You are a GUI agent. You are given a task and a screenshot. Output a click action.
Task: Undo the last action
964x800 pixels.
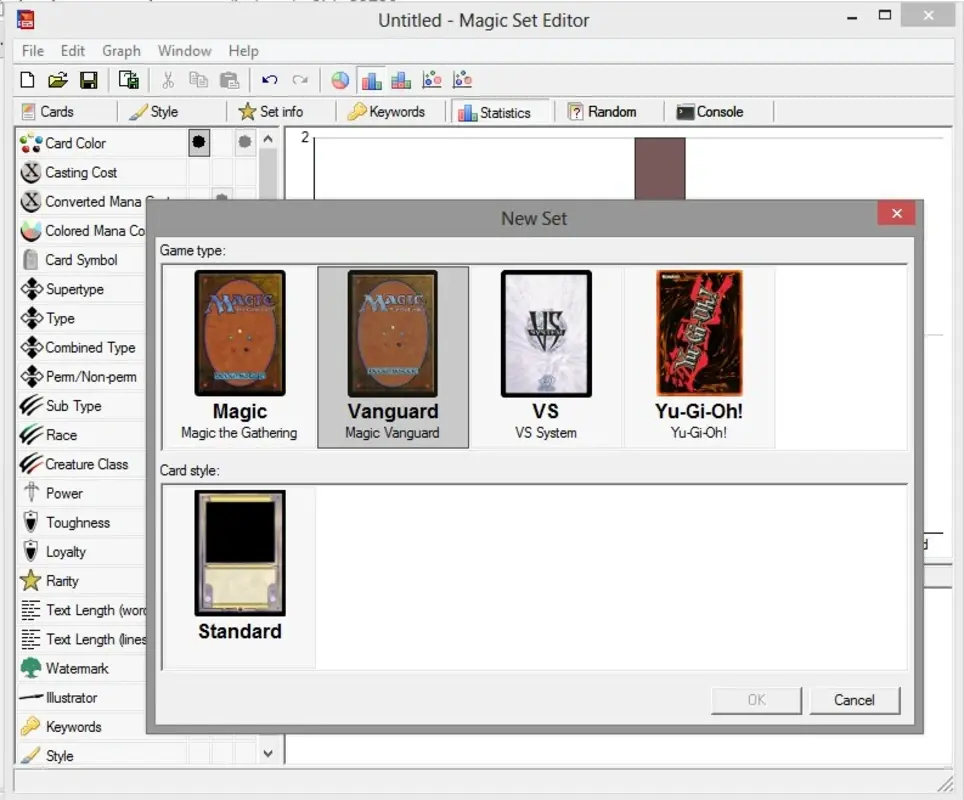269,79
